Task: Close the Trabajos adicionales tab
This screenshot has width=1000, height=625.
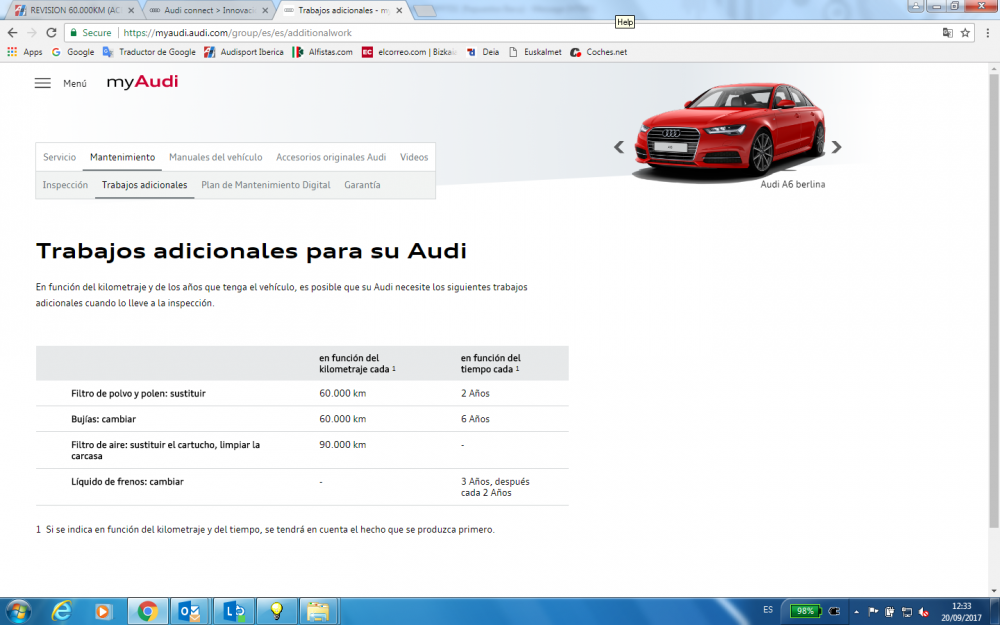Action: (399, 10)
